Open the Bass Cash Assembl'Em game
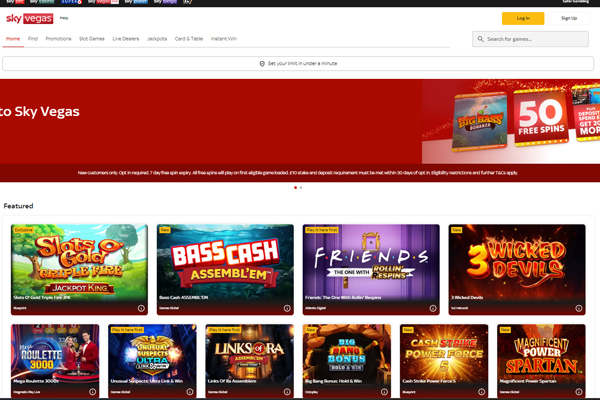600x400 pixels. [225, 269]
